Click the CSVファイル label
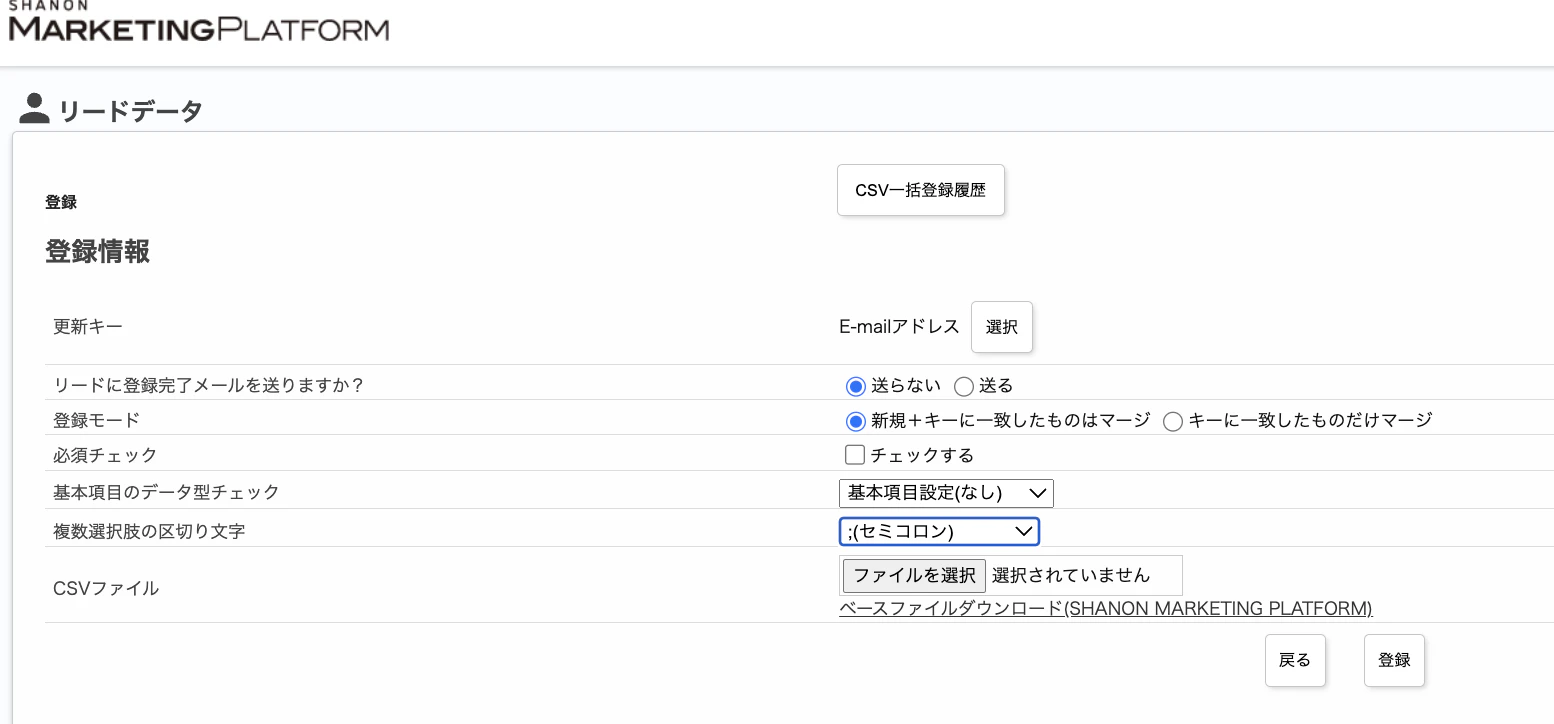Image resolution: width=1554 pixels, height=724 pixels. point(106,588)
